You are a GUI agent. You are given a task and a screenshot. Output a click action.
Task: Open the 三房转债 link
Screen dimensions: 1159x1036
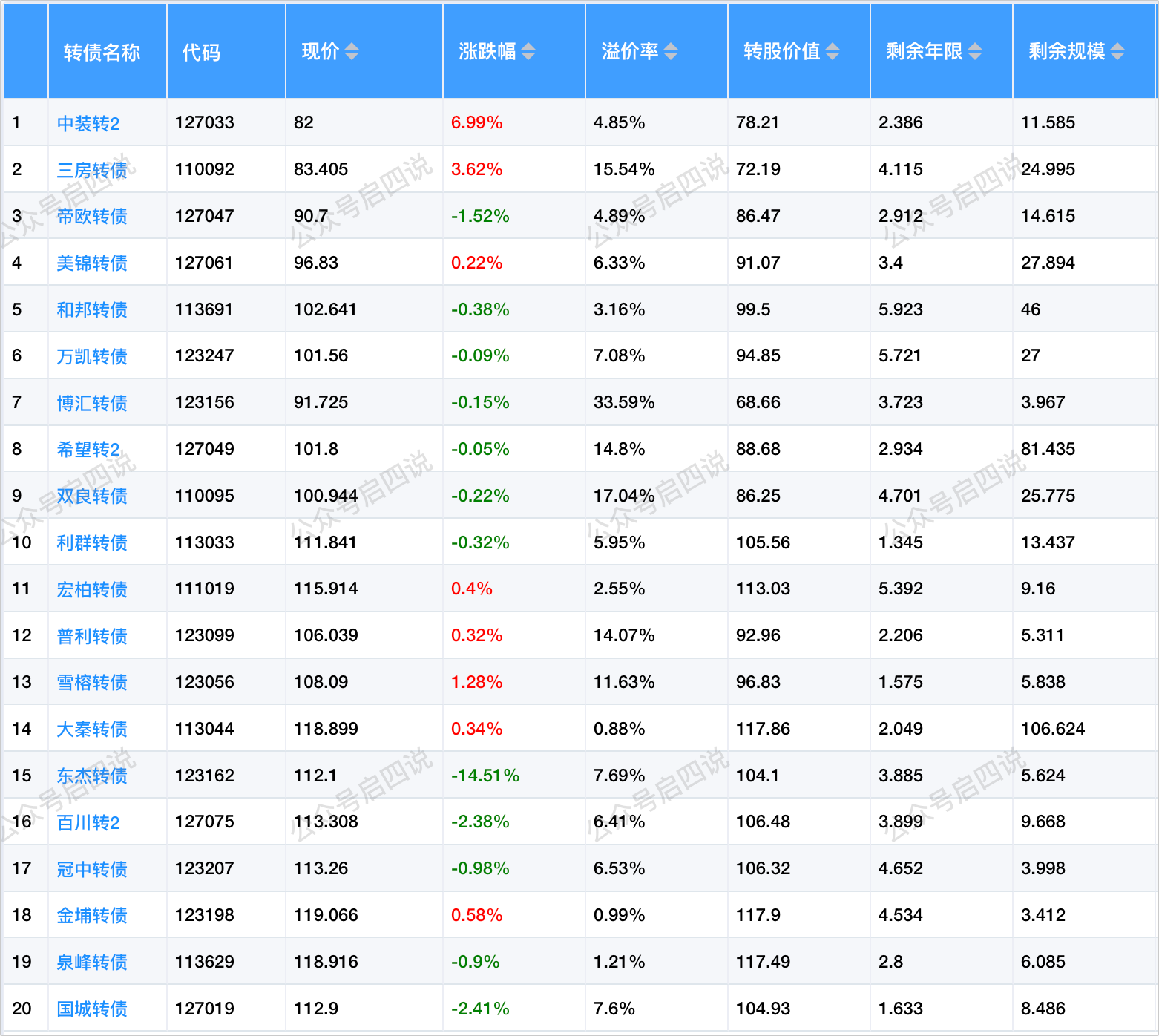click(92, 170)
